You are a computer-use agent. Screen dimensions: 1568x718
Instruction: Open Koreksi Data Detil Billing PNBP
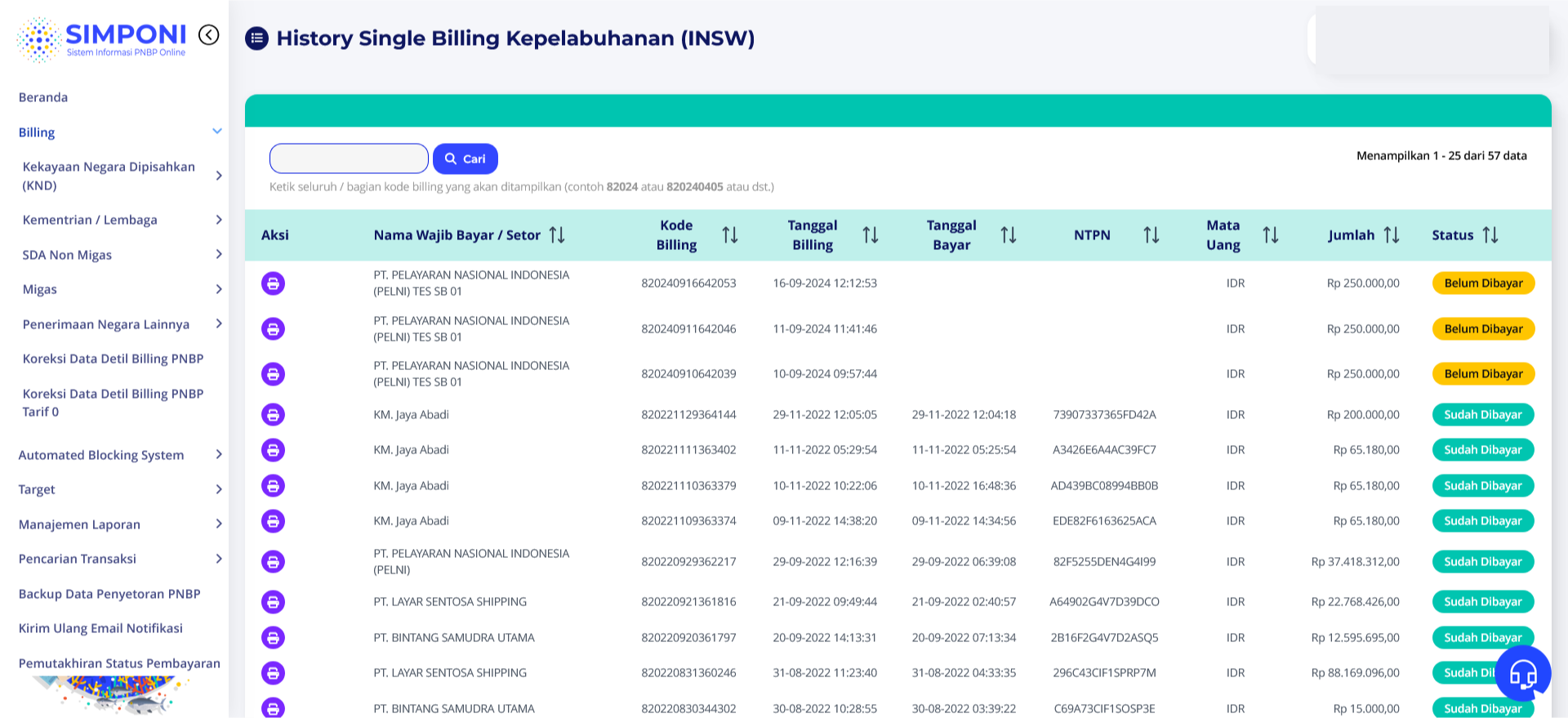click(113, 359)
